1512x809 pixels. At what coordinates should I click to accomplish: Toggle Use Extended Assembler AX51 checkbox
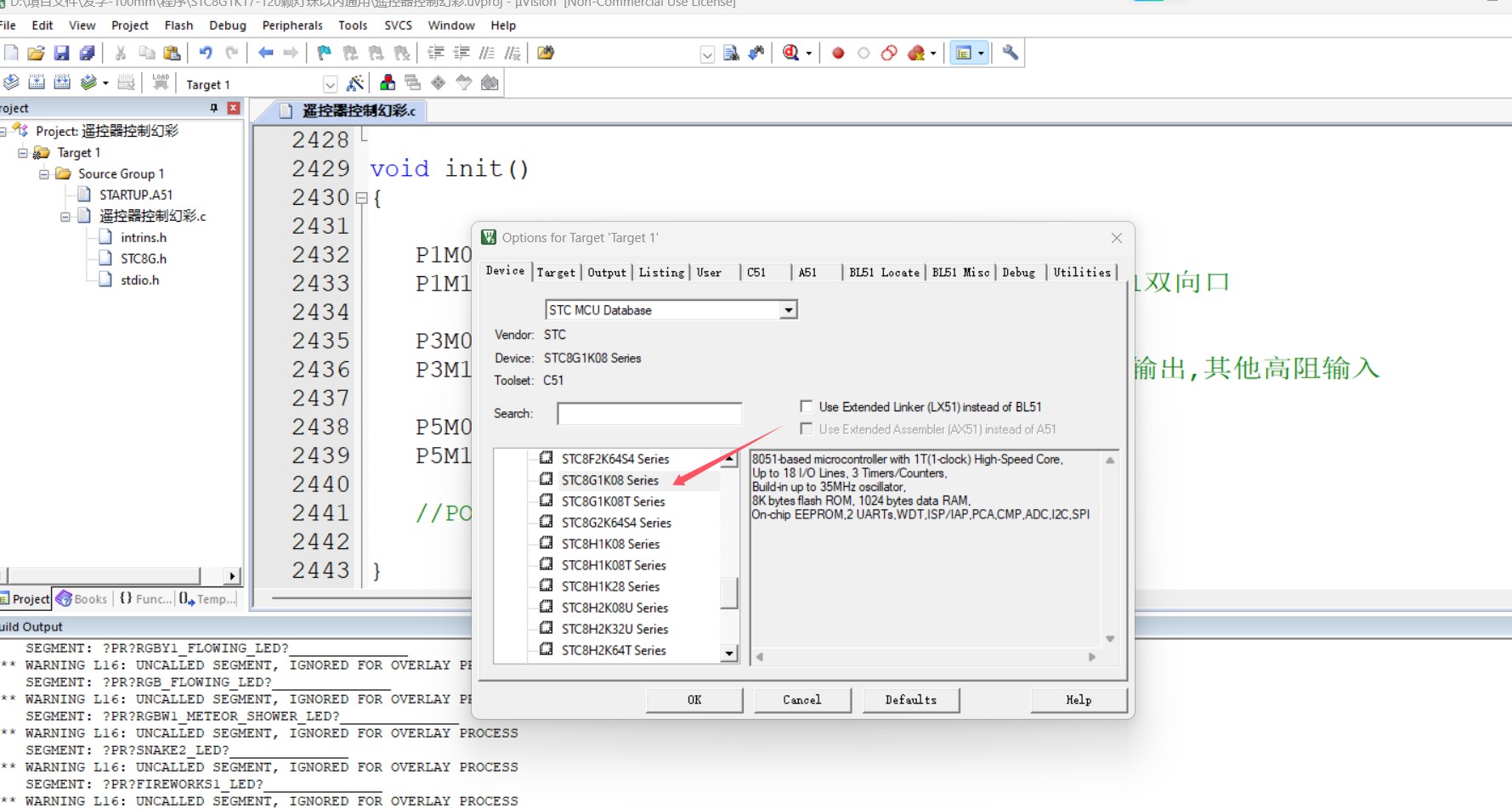[x=807, y=429]
